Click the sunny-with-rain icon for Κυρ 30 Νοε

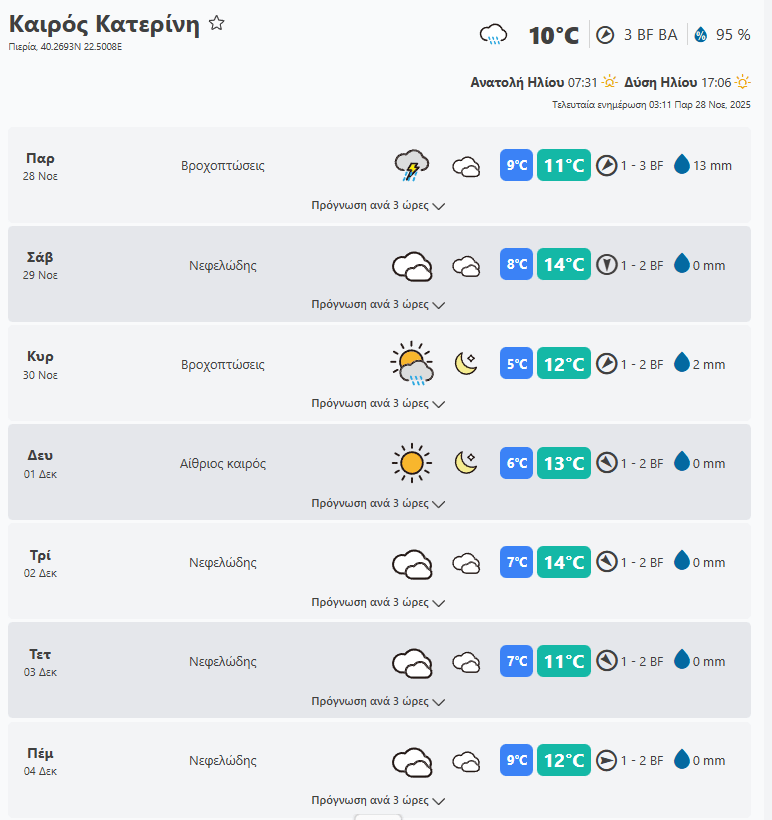pos(411,364)
